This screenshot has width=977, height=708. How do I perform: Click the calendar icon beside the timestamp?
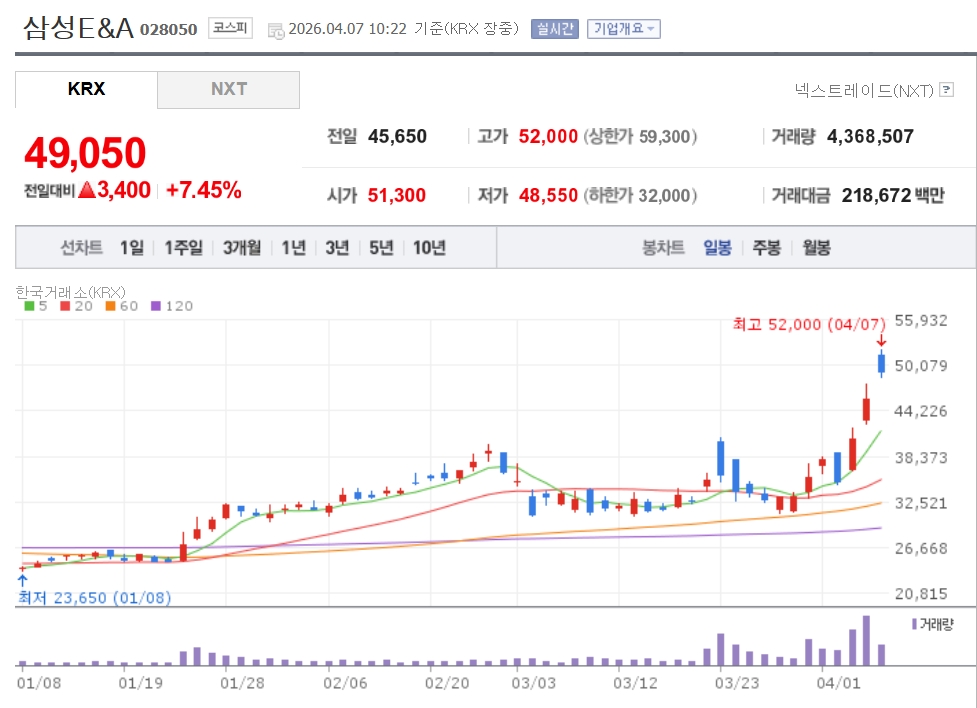pos(276,30)
